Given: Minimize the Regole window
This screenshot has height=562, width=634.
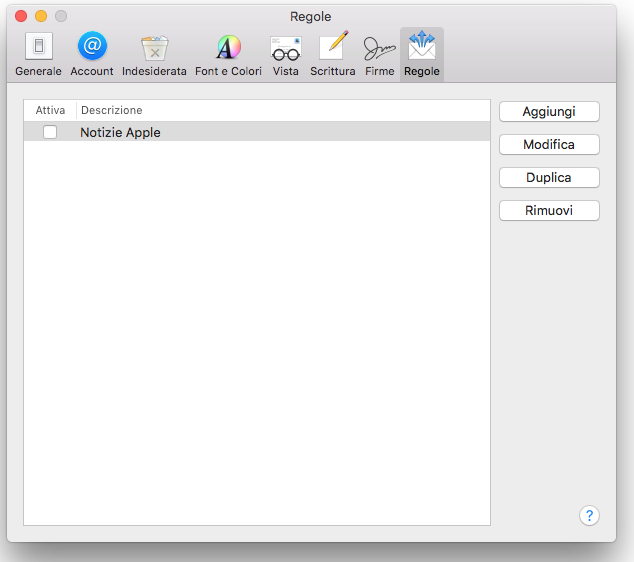Looking at the screenshot, I should click(x=41, y=16).
